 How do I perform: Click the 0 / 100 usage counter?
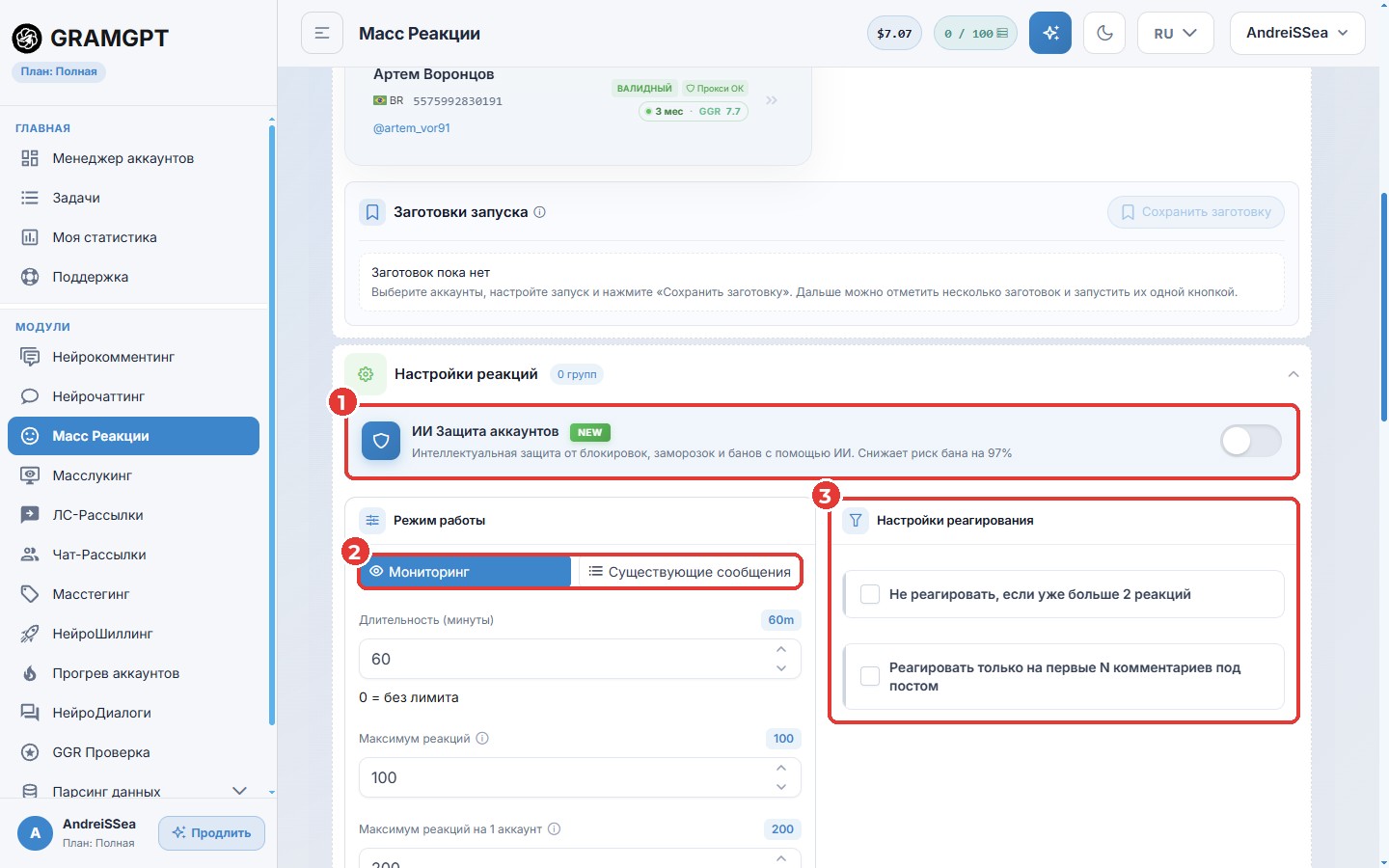click(975, 33)
